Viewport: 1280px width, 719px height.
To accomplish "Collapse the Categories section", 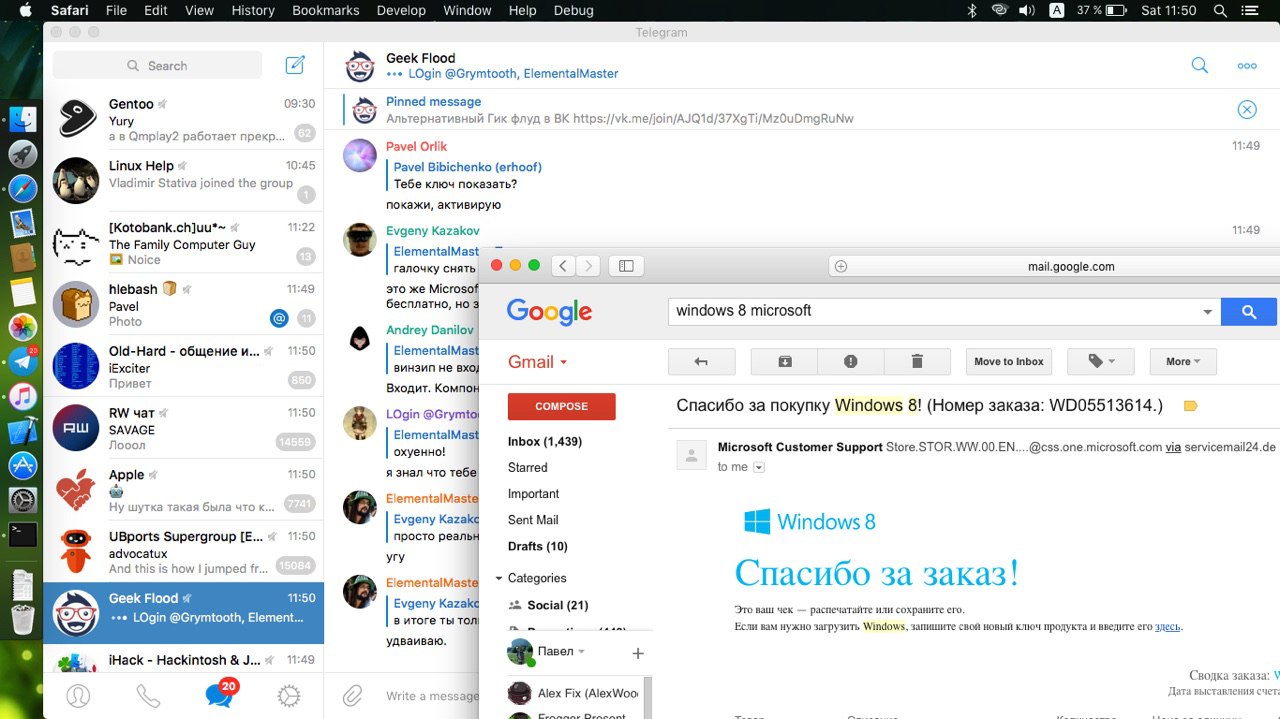I will click(499, 578).
